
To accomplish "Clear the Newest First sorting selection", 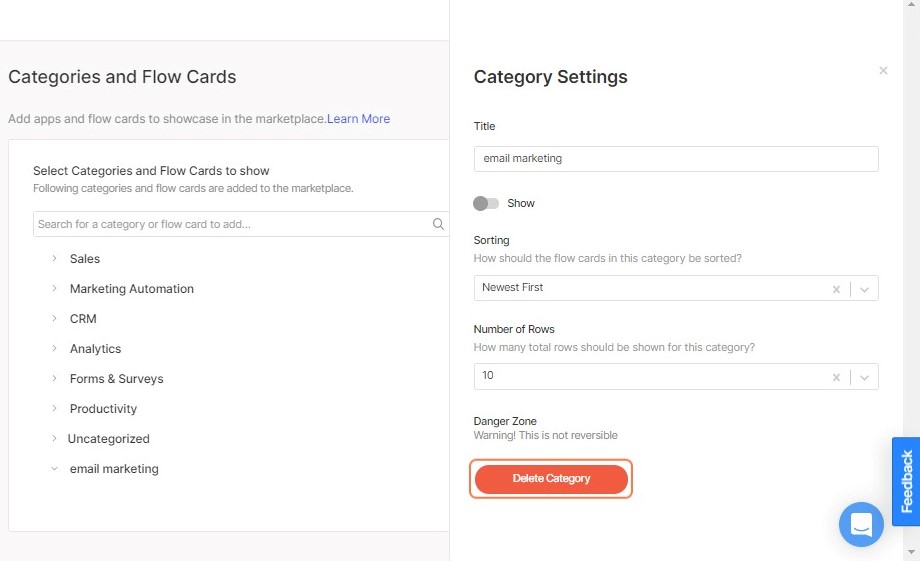I will coord(836,289).
